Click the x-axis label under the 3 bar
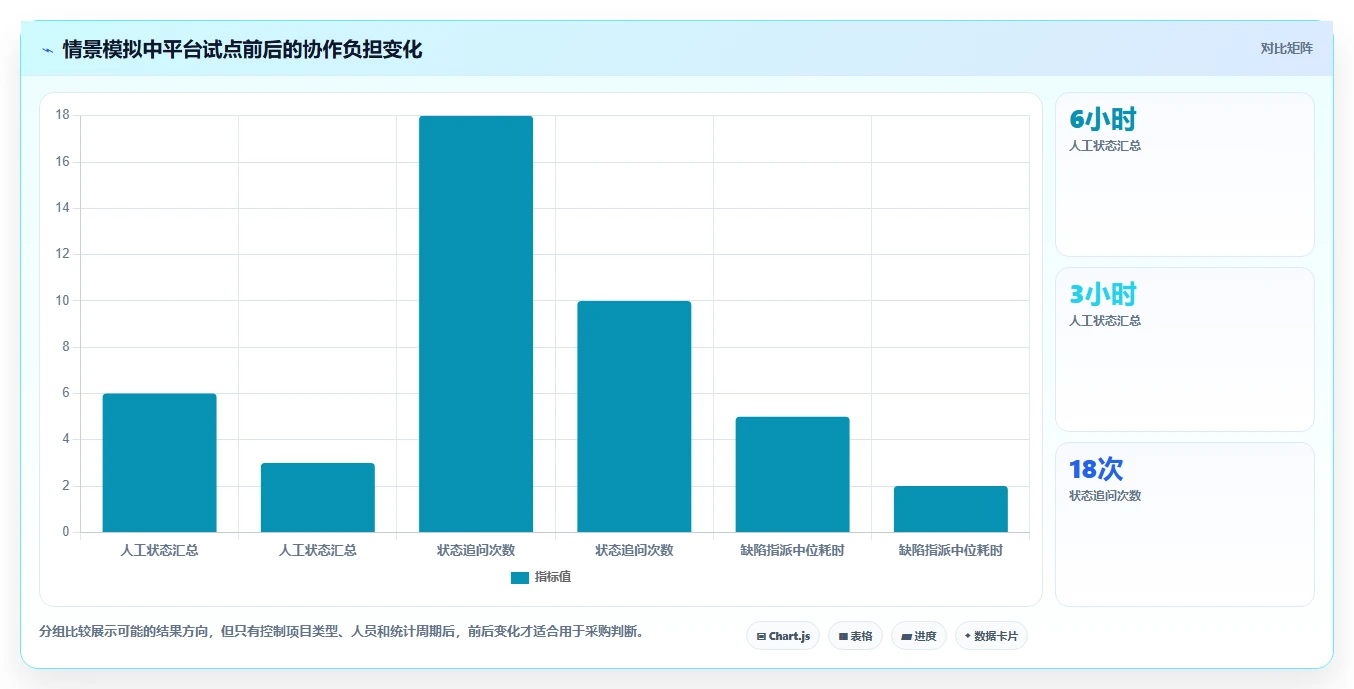 (318, 550)
